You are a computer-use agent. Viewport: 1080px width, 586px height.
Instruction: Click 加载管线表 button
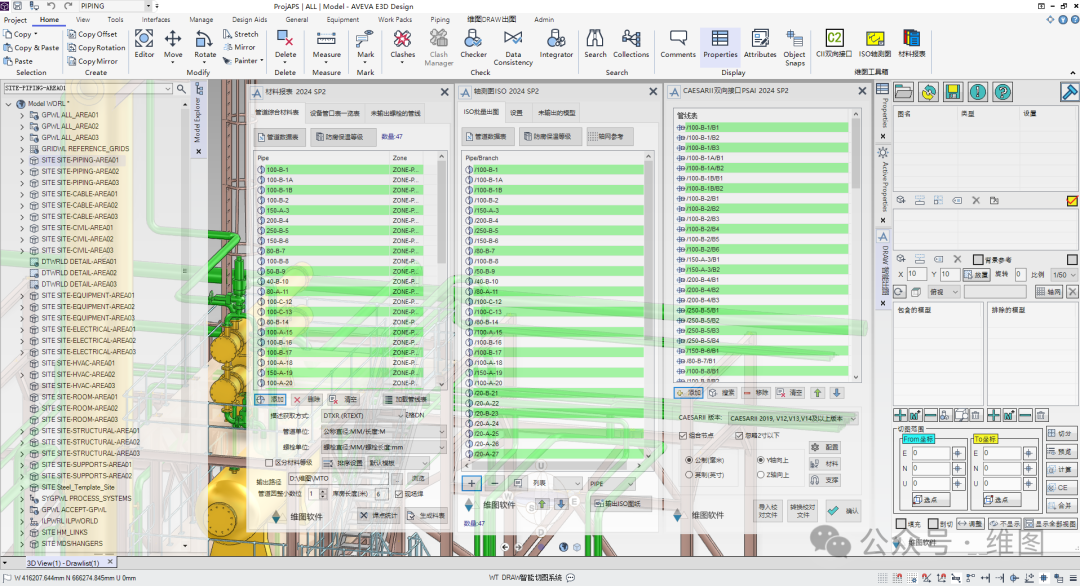point(406,399)
